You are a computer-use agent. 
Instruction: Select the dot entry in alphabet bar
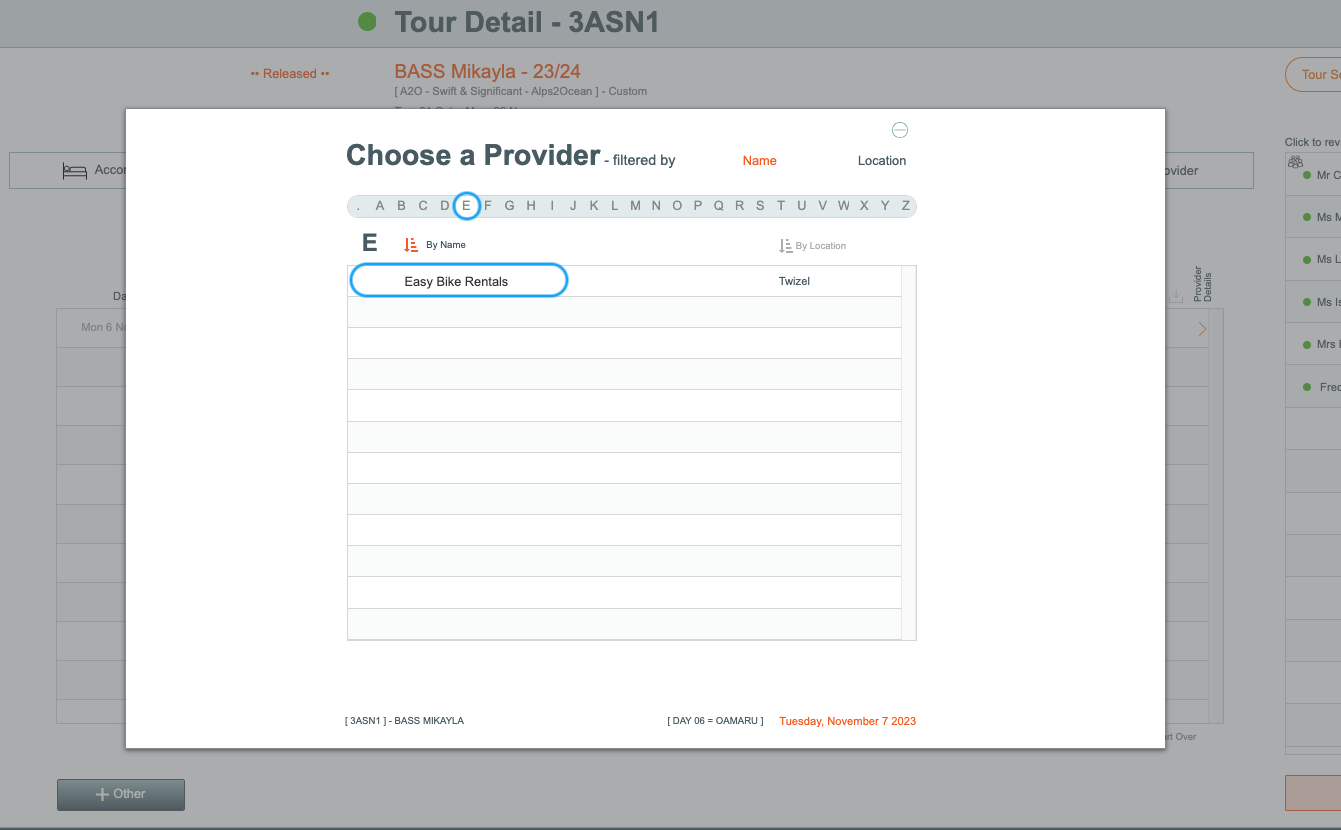pyautogui.click(x=359, y=207)
